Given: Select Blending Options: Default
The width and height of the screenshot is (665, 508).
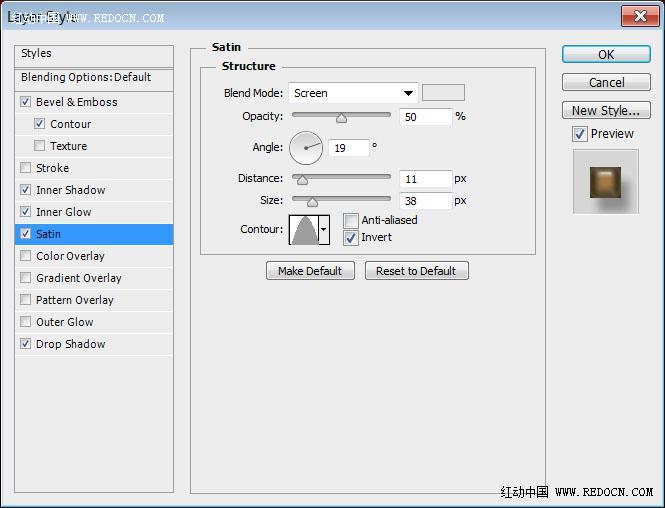Looking at the screenshot, I should point(94,78).
